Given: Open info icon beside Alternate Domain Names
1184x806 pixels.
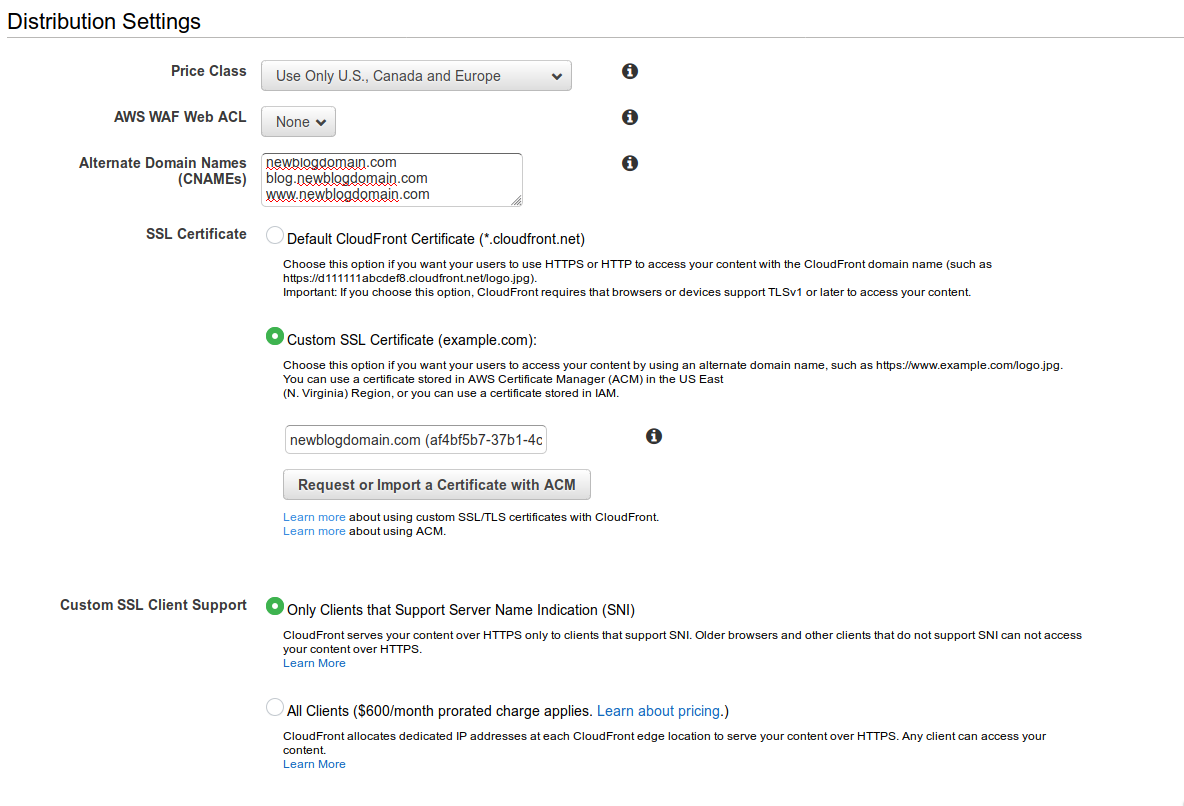Looking at the screenshot, I should coord(630,163).
